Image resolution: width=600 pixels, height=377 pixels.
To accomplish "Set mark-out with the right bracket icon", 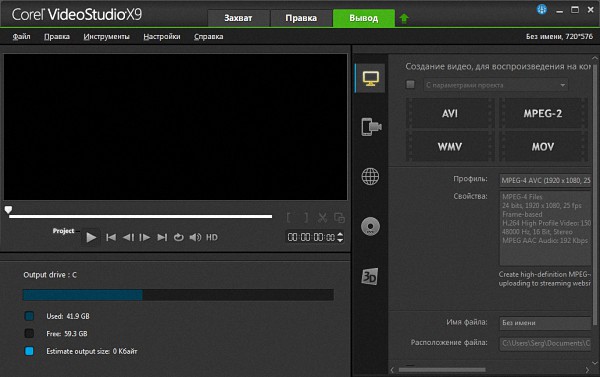I will [x=306, y=218].
